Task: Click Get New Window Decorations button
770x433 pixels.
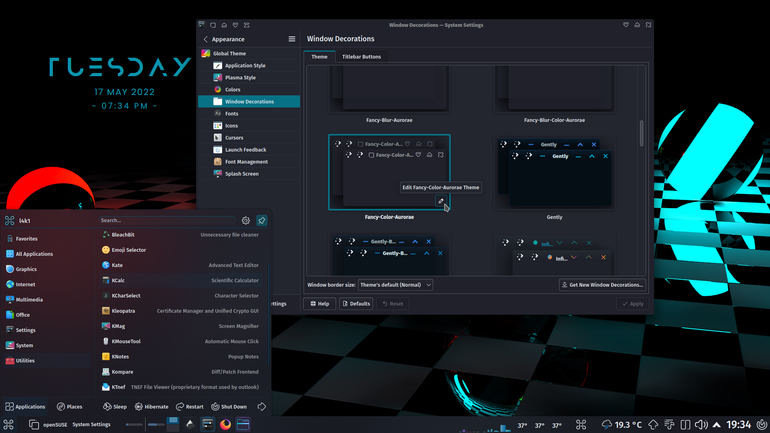Action: pyautogui.click(x=602, y=285)
